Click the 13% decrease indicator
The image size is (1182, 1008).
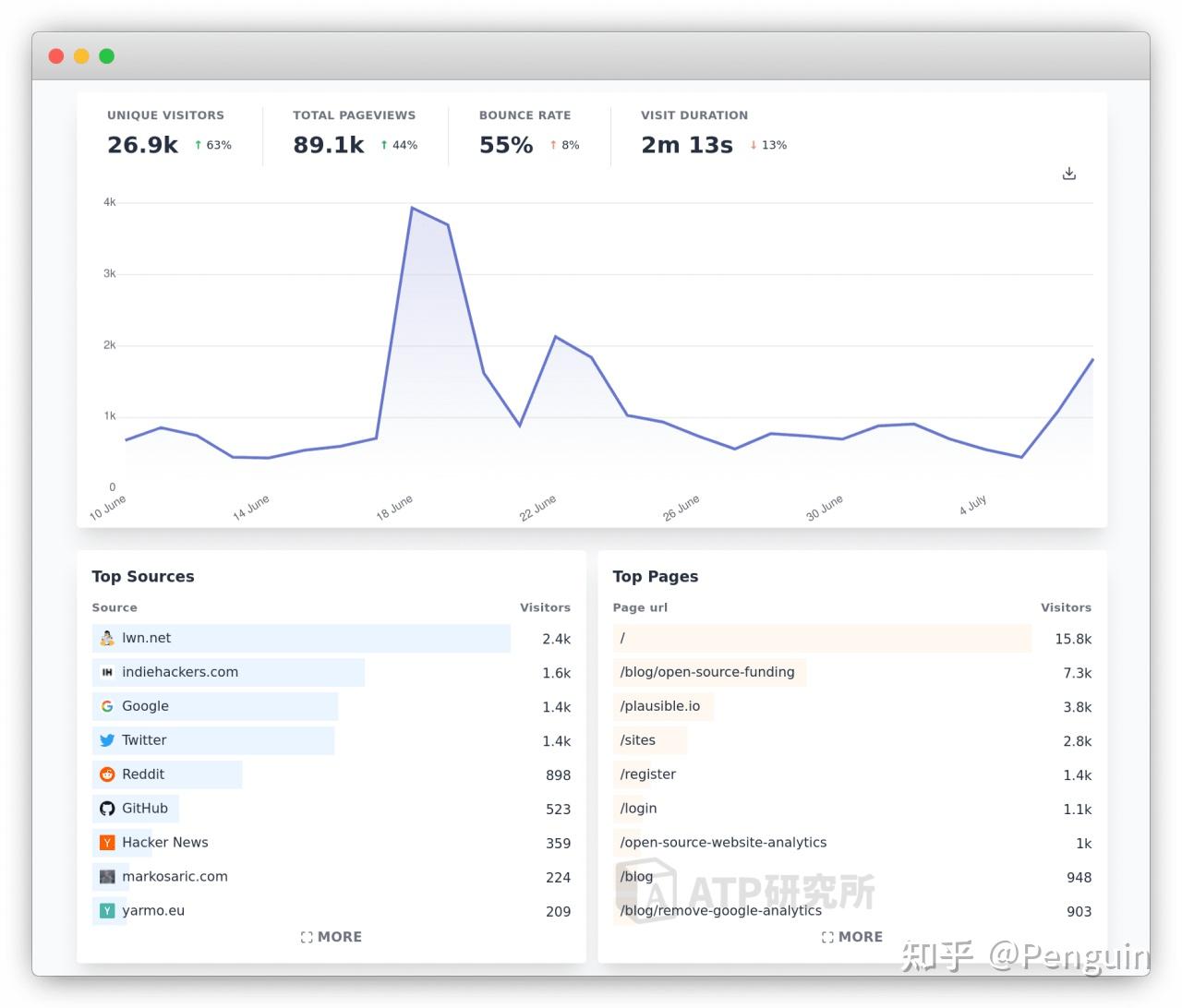768,145
